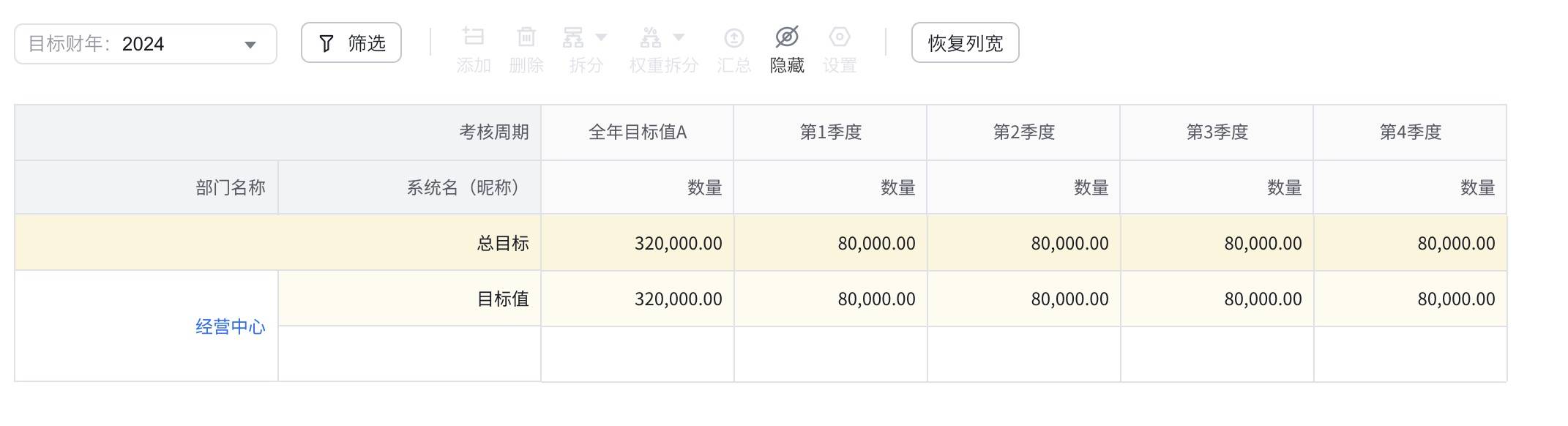Click the 添加 (add) toolbar icon
The image size is (1568, 426).
click(474, 37)
